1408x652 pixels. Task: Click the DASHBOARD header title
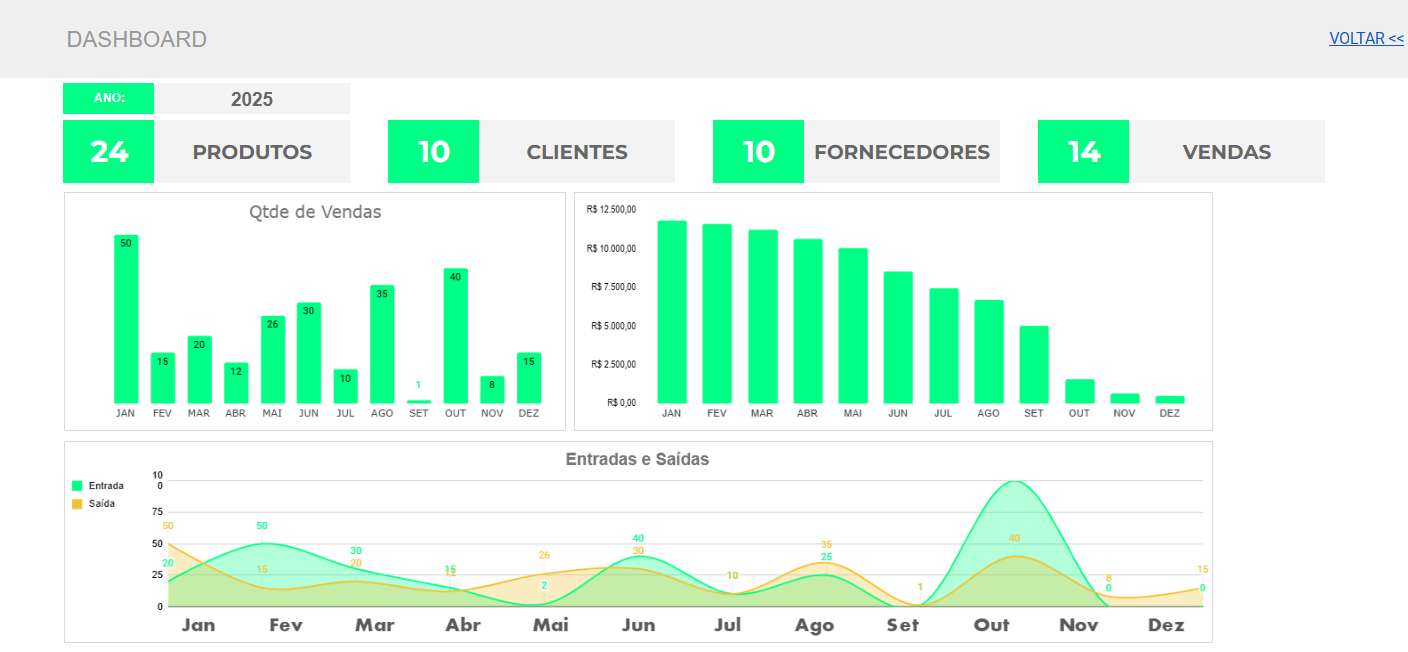tap(137, 39)
